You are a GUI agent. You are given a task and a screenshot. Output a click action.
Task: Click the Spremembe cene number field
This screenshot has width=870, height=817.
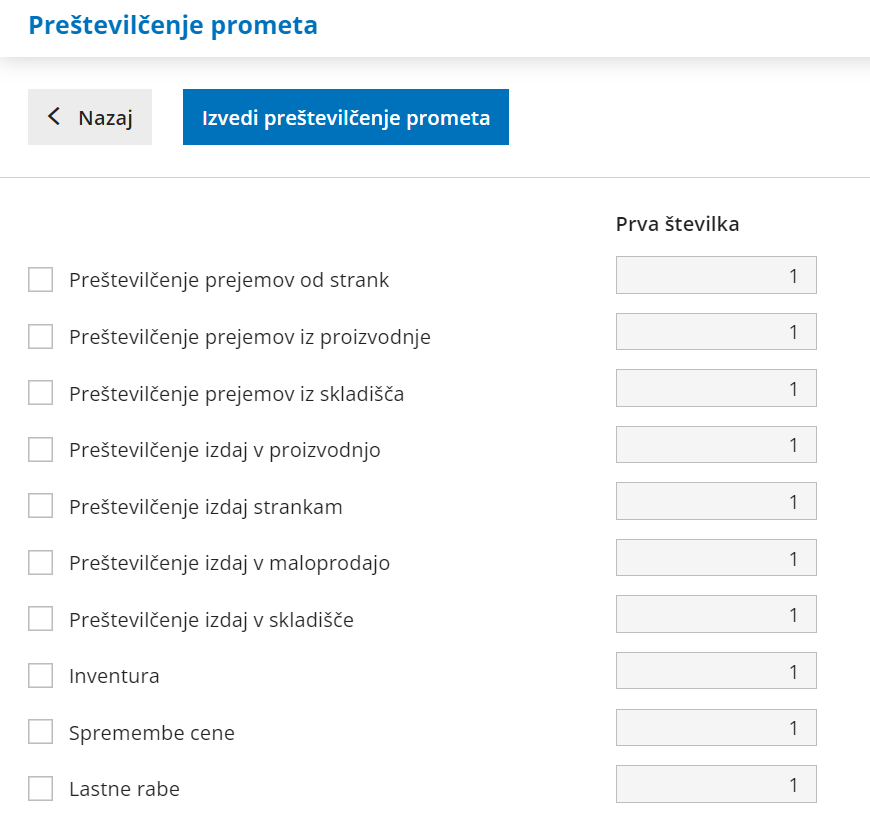point(716,727)
